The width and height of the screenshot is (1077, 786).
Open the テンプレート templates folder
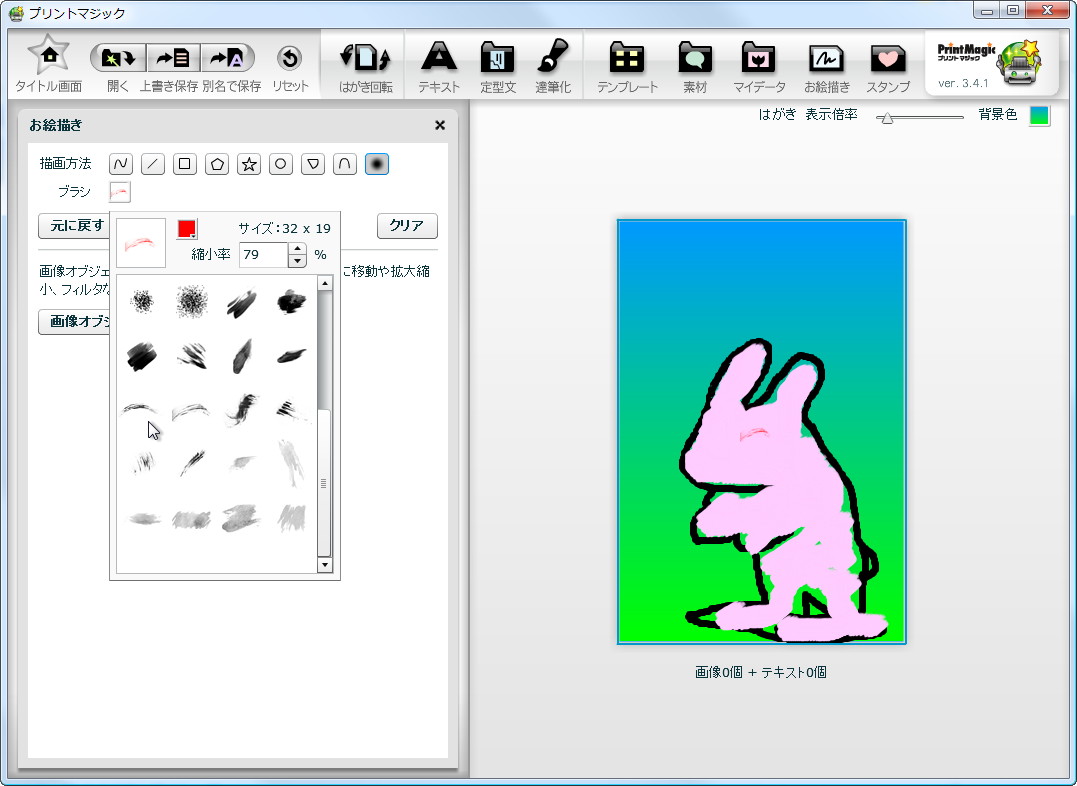[627, 65]
